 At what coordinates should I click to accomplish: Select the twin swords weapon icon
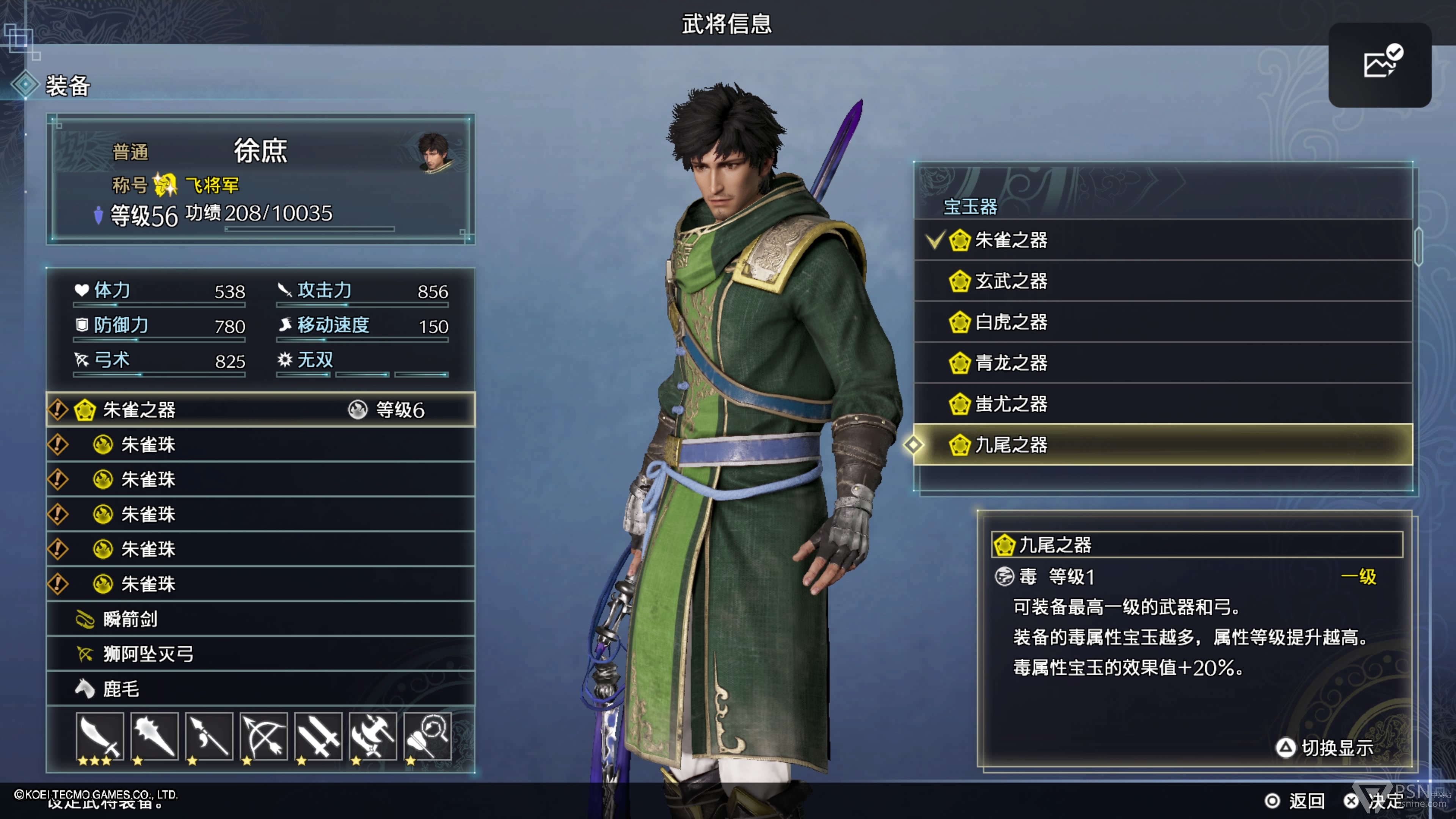click(x=319, y=736)
